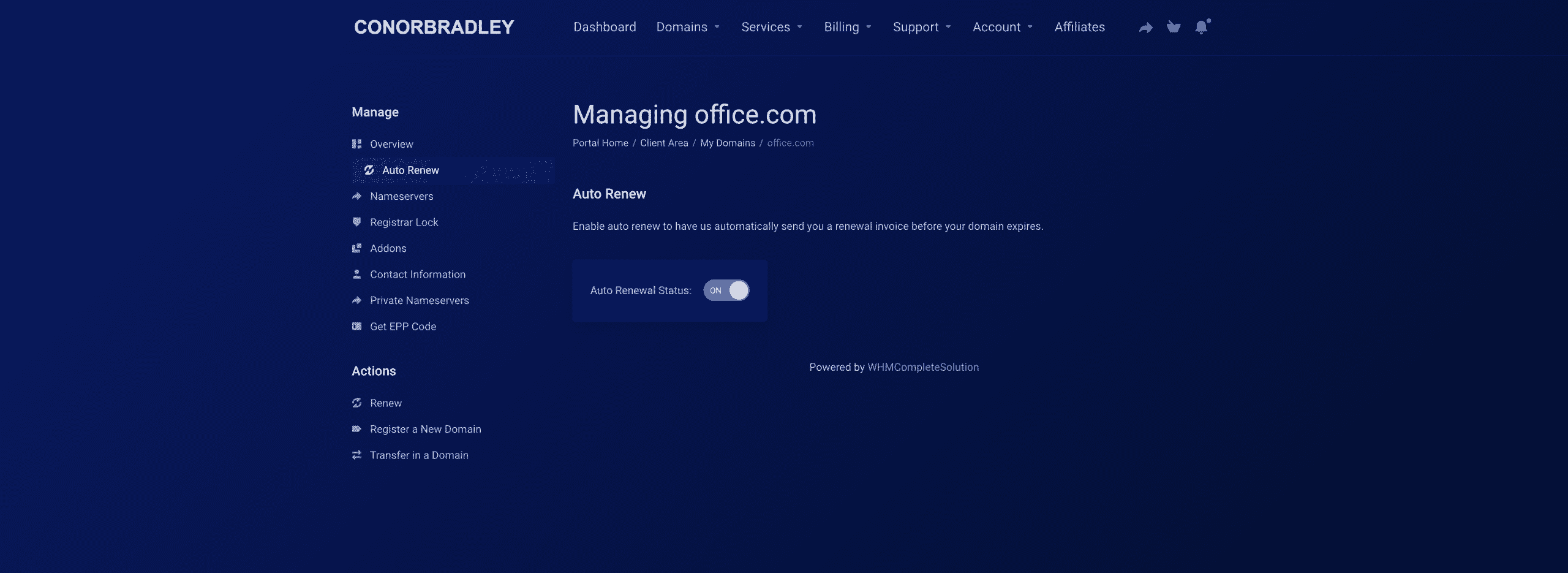Turn off the Auto Renewal Status switch
The height and width of the screenshot is (573, 1568).
pos(726,290)
